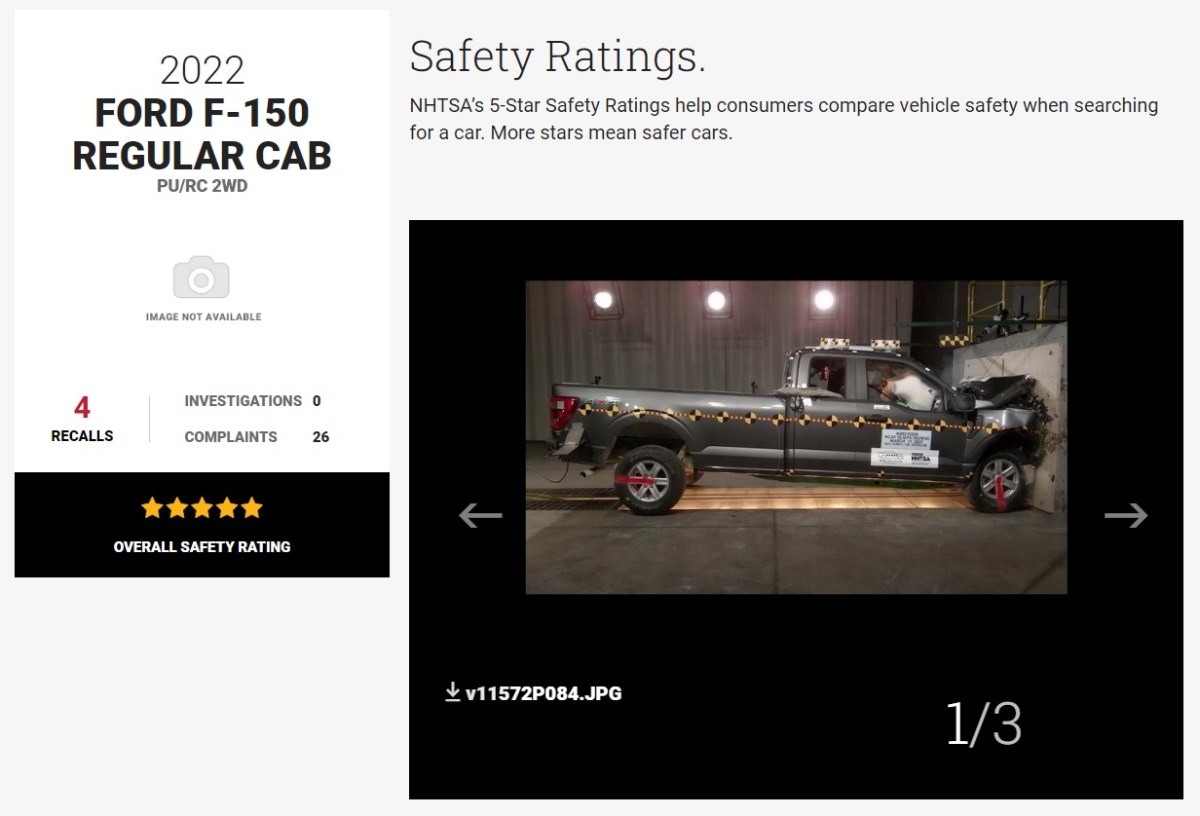Click the Image Not Available label
This screenshot has height=816, width=1200.
click(x=203, y=317)
